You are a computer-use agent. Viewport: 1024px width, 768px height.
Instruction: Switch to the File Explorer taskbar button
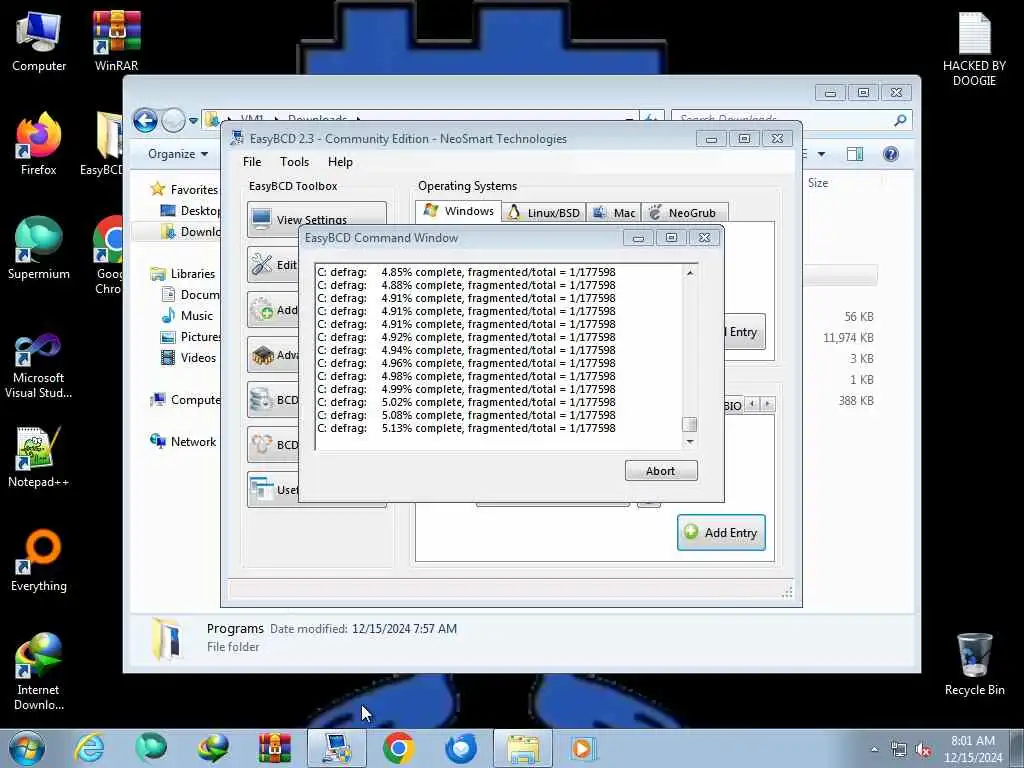523,748
